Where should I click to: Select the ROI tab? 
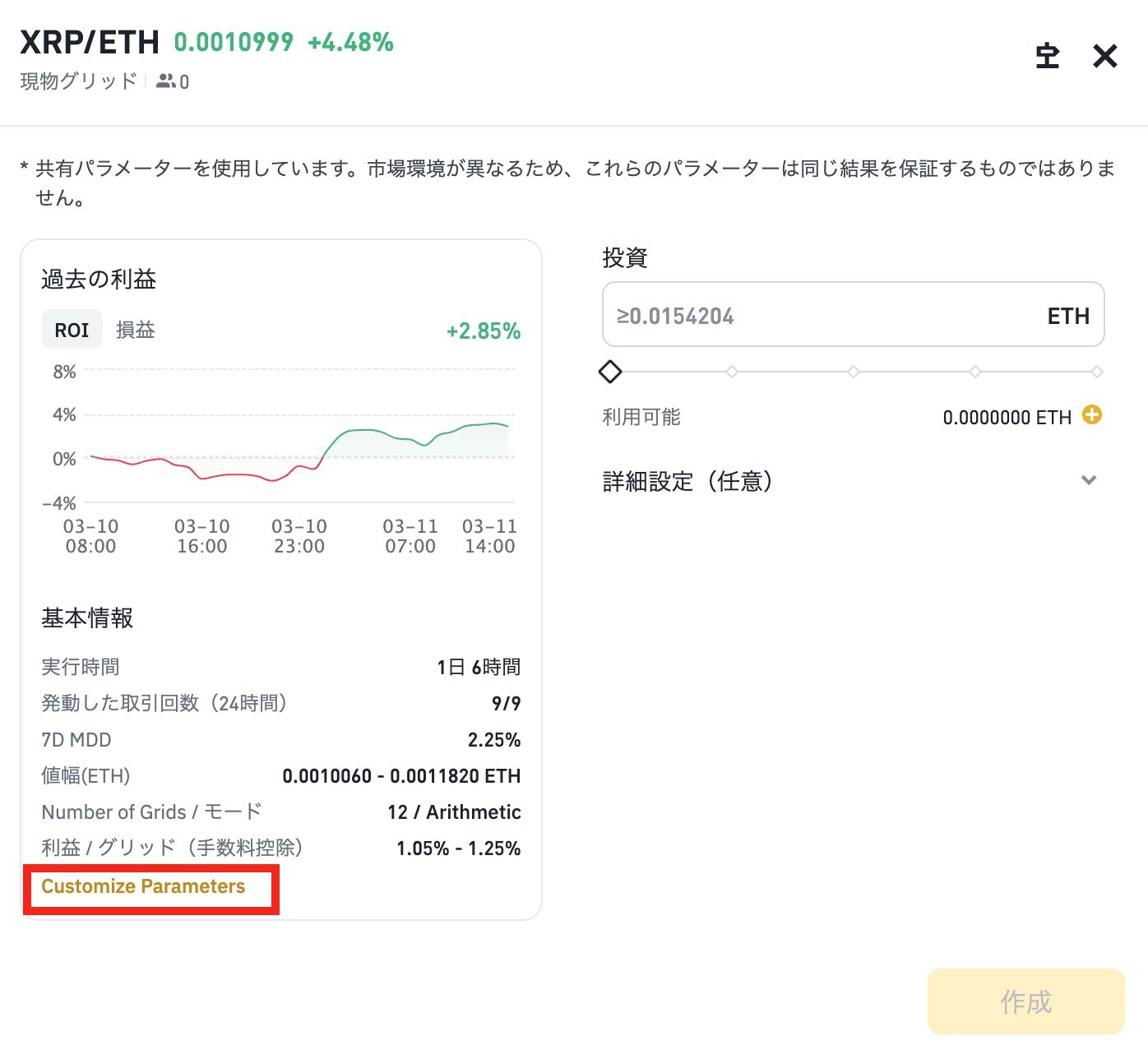pyautogui.click(x=72, y=330)
